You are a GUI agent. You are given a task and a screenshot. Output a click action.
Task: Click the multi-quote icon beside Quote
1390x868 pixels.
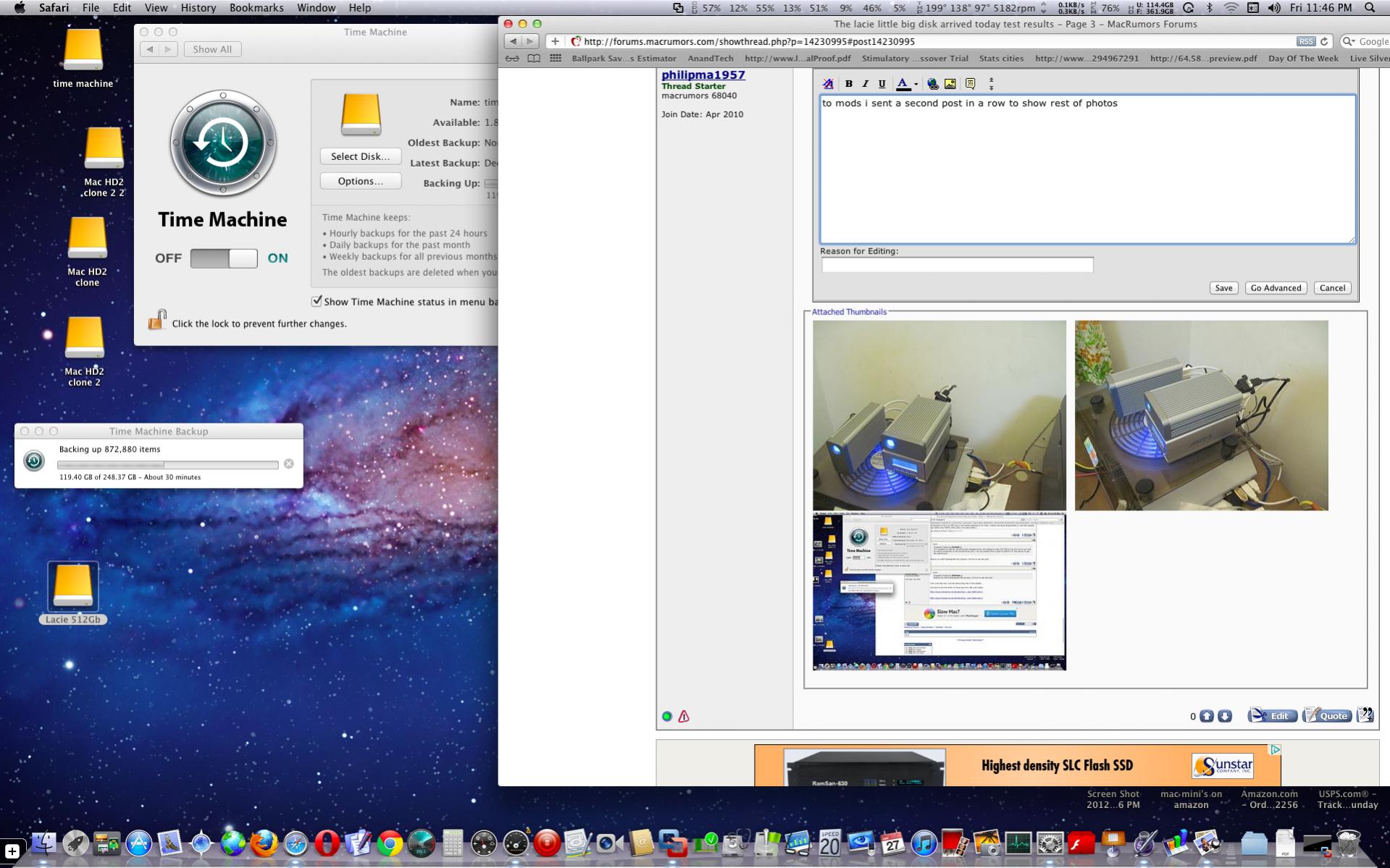tap(1365, 715)
